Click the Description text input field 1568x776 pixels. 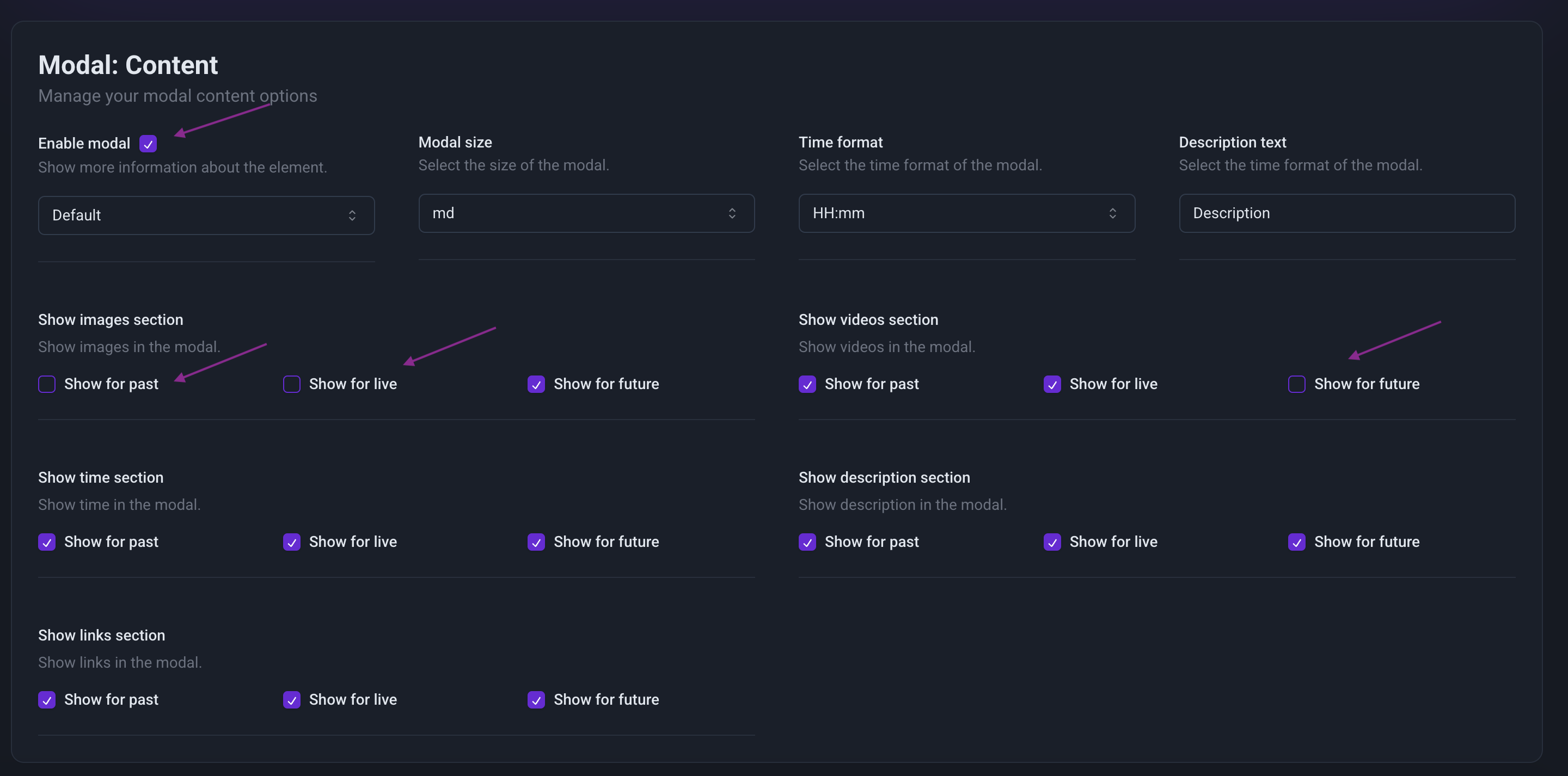1346,213
